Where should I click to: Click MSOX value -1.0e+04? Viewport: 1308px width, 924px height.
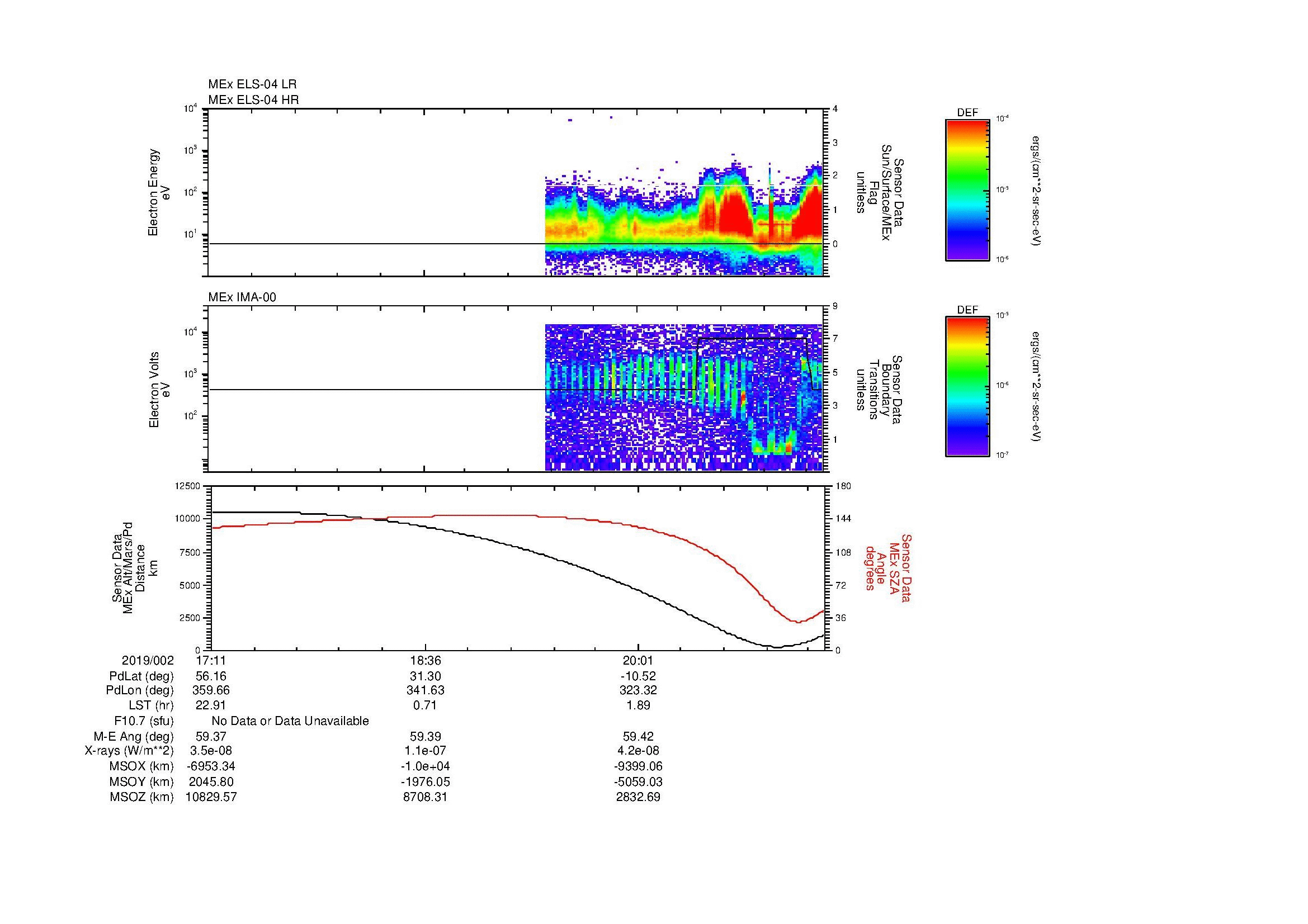425,766
